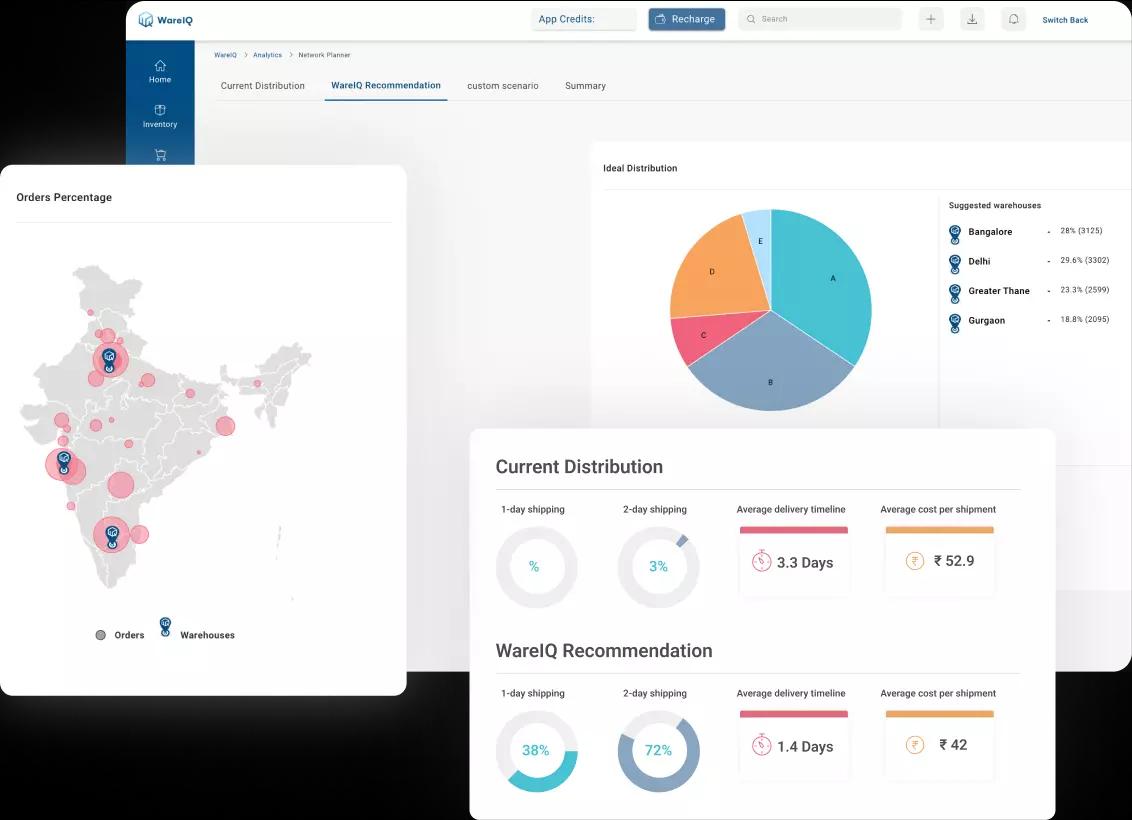Click the 28% (3125) value
The width and height of the screenshot is (1132, 820).
[1081, 231]
